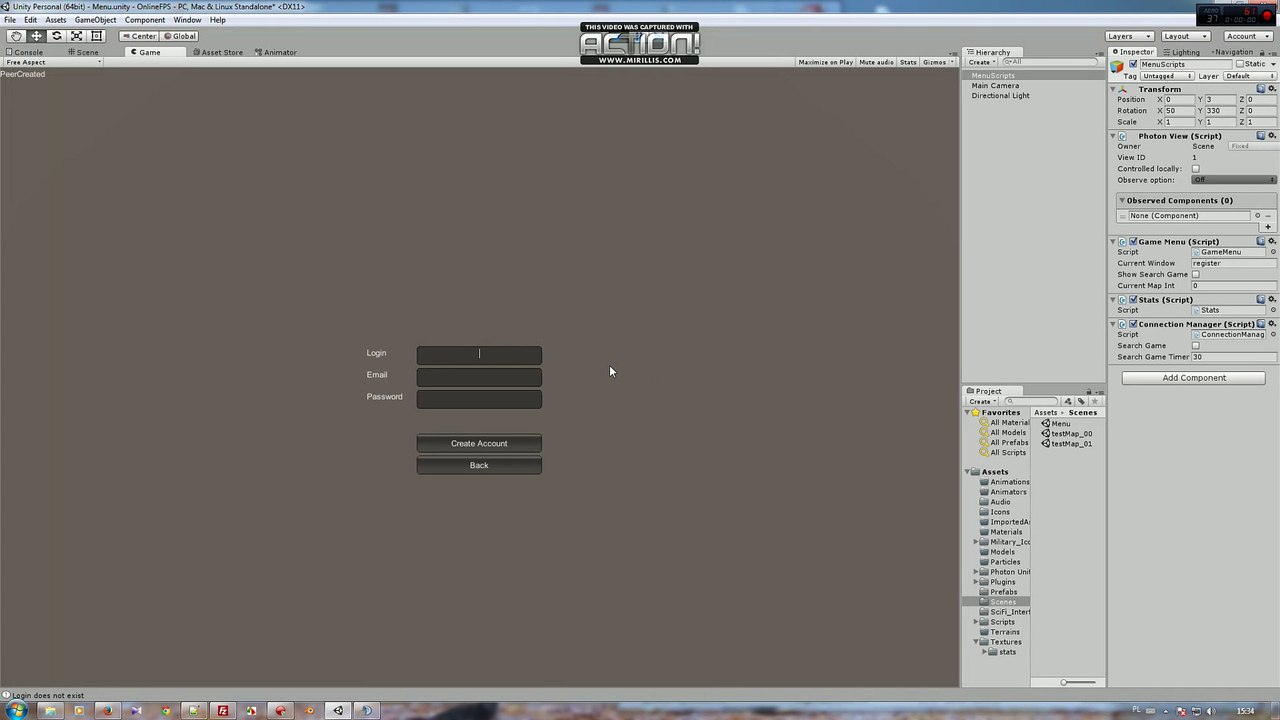Switch to the Console tab
The image size is (1280, 720).
coord(25,52)
